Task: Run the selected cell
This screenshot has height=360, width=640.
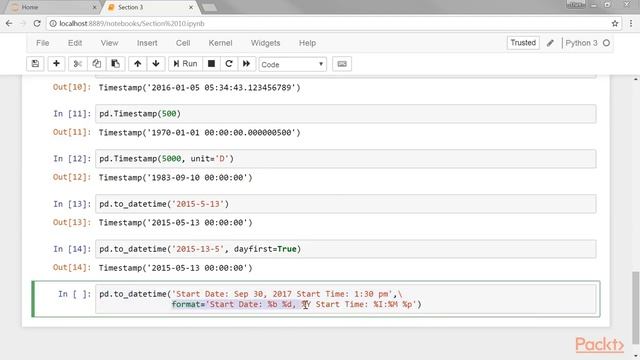Action: coord(185,64)
